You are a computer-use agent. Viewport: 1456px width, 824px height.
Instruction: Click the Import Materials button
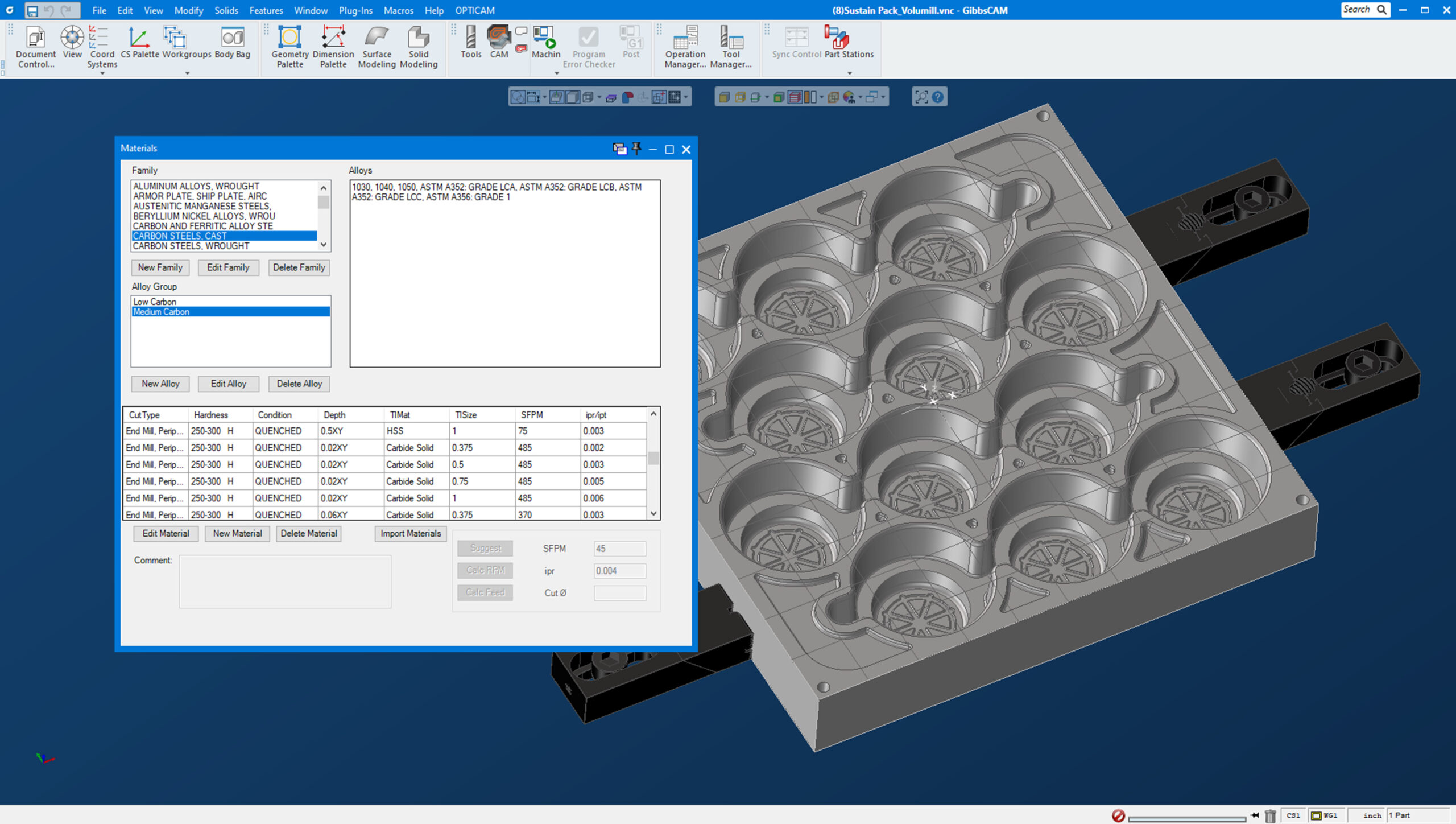(411, 533)
